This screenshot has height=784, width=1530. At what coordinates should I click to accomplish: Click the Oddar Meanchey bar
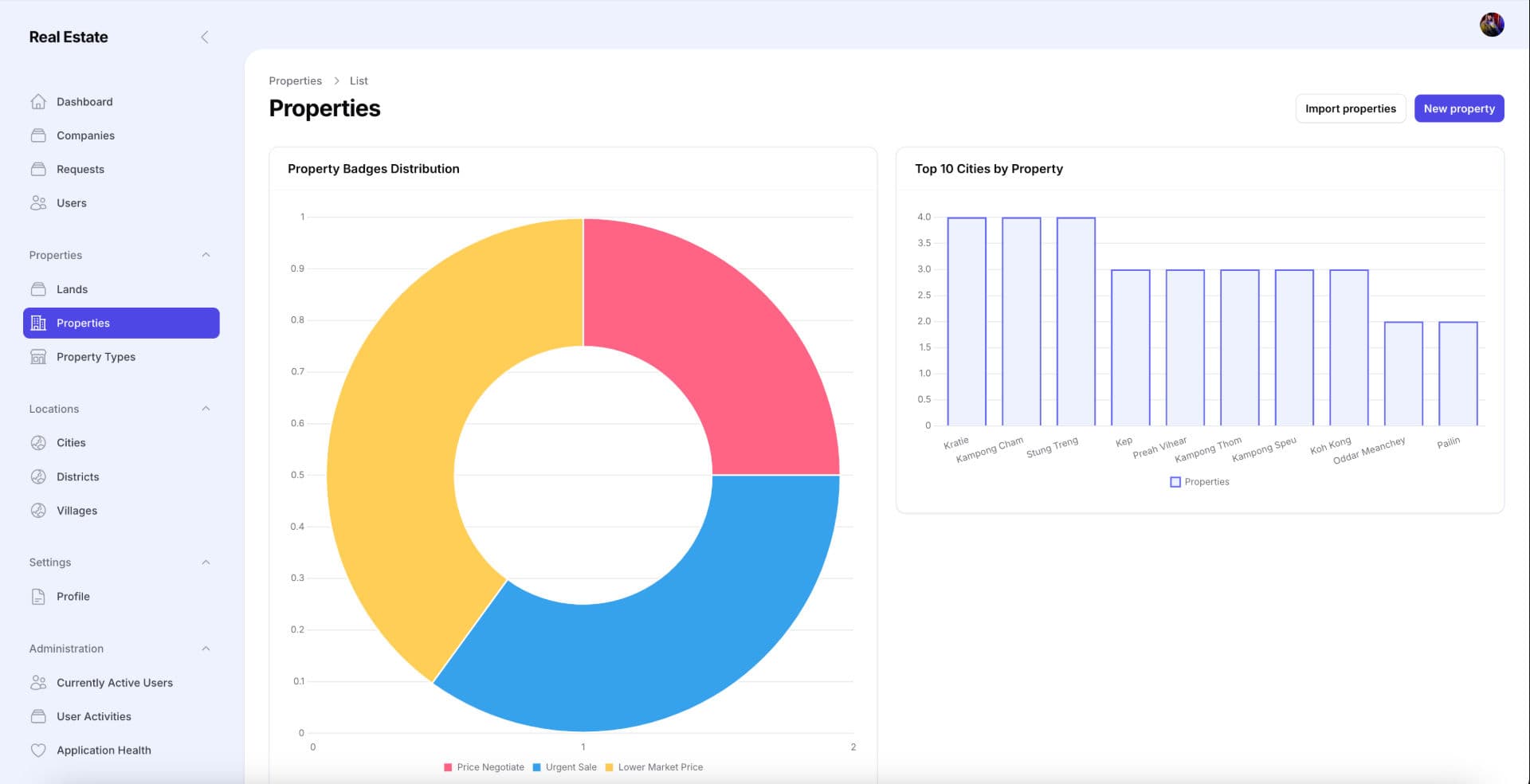point(1403,374)
